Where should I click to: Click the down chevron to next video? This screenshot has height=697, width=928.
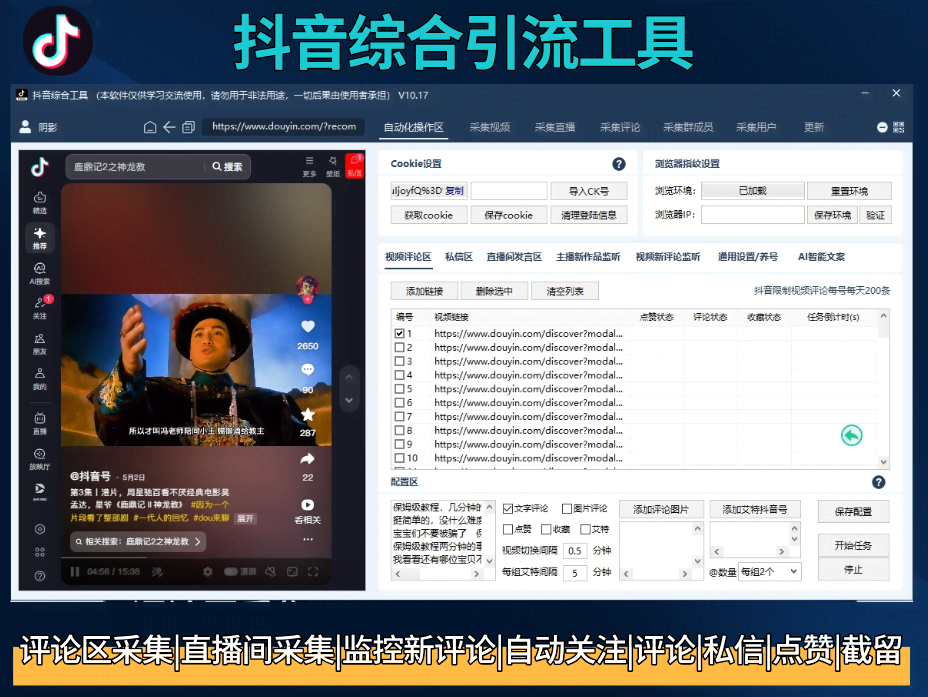[348, 400]
